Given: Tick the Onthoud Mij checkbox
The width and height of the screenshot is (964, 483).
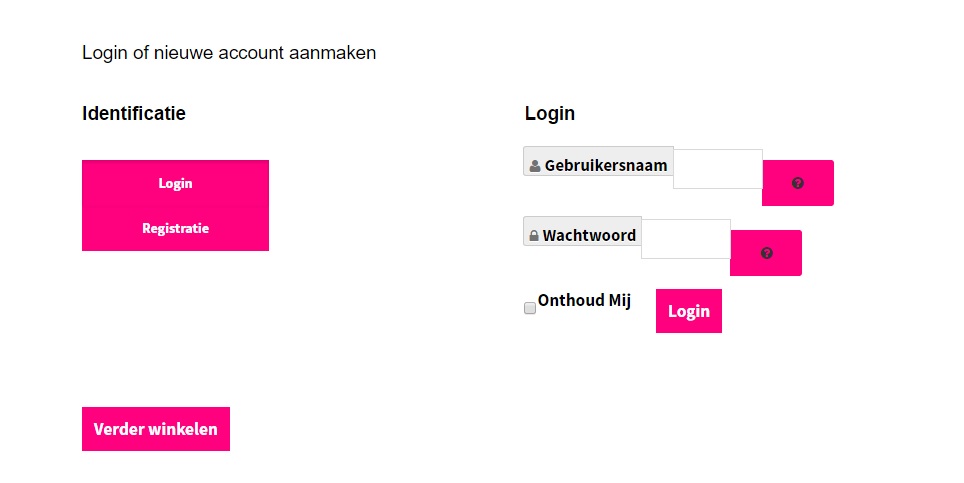Looking at the screenshot, I should coord(530,309).
